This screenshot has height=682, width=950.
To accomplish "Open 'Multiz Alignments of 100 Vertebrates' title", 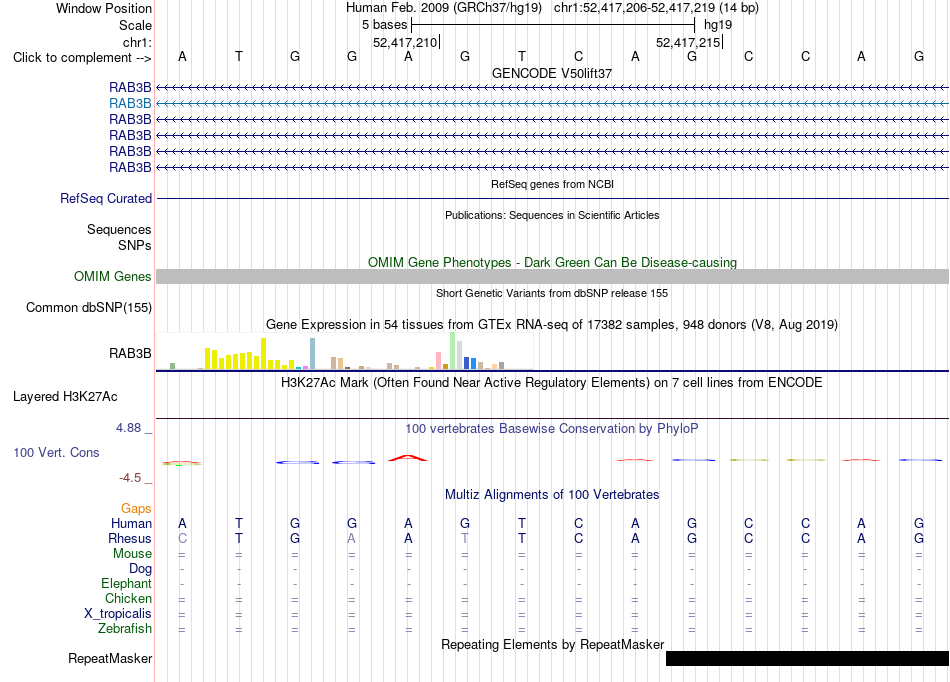I will coord(552,495).
